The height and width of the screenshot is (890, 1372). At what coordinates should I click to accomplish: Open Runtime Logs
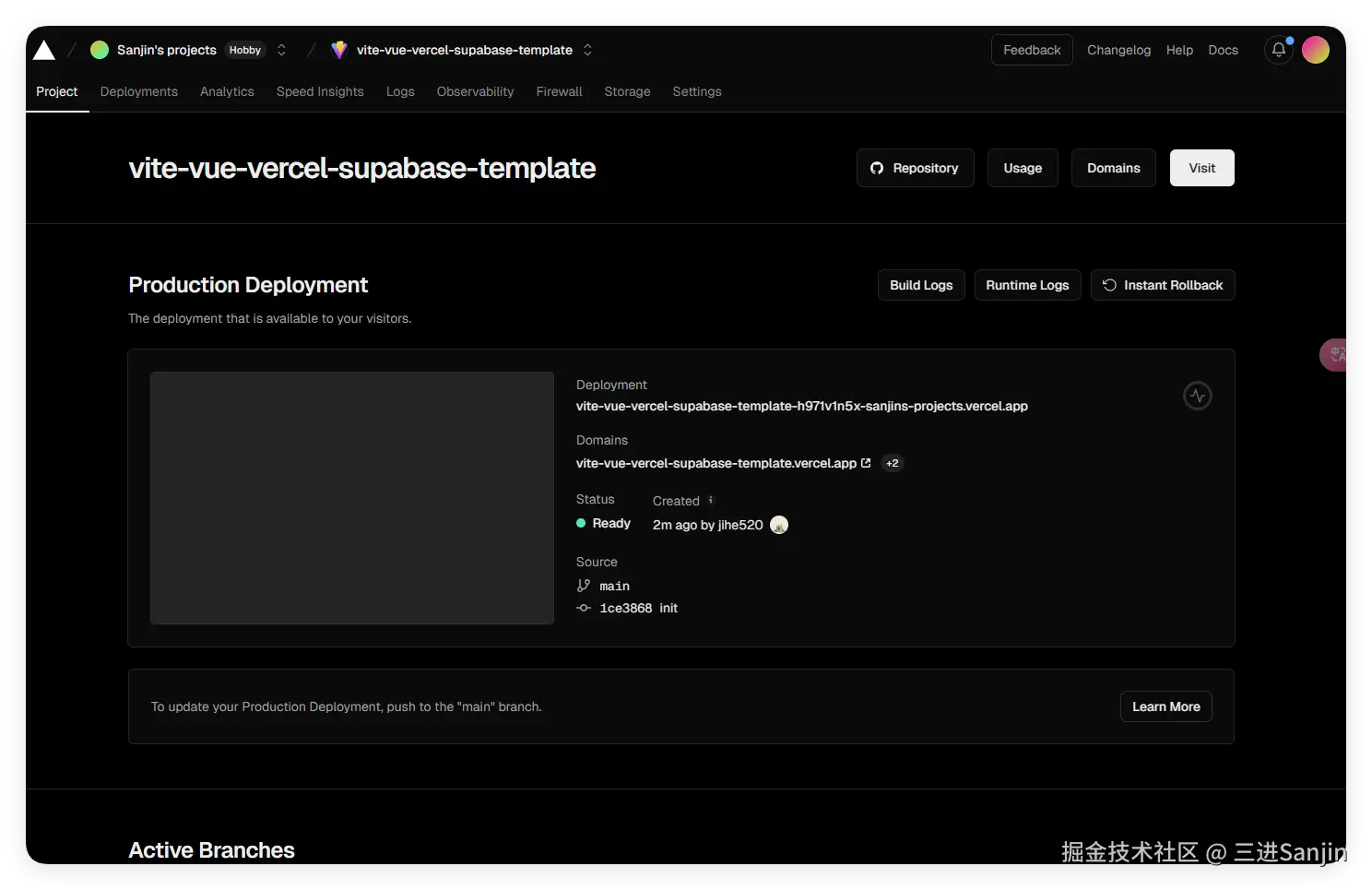[1027, 285]
